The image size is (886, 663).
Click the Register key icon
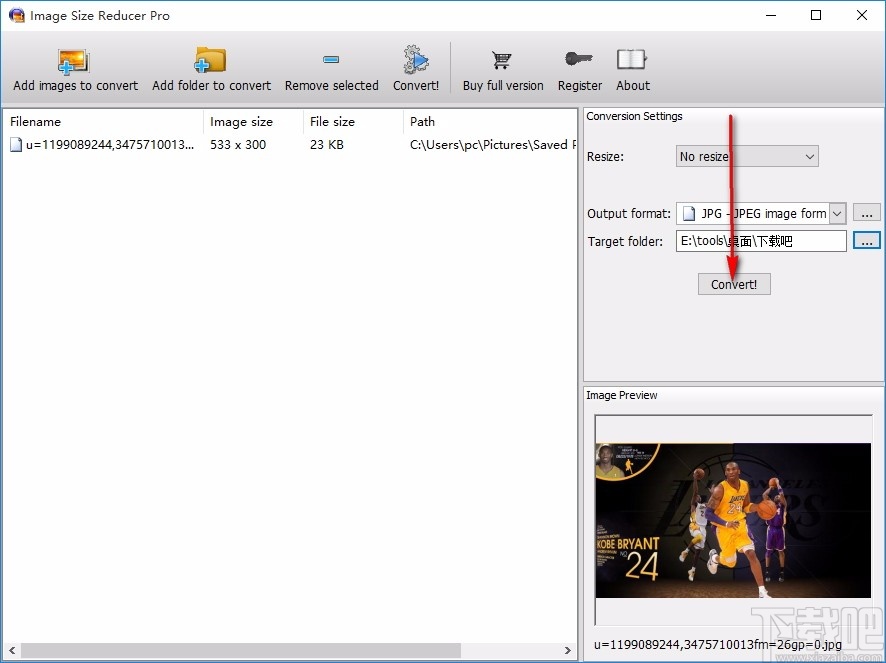tap(579, 60)
